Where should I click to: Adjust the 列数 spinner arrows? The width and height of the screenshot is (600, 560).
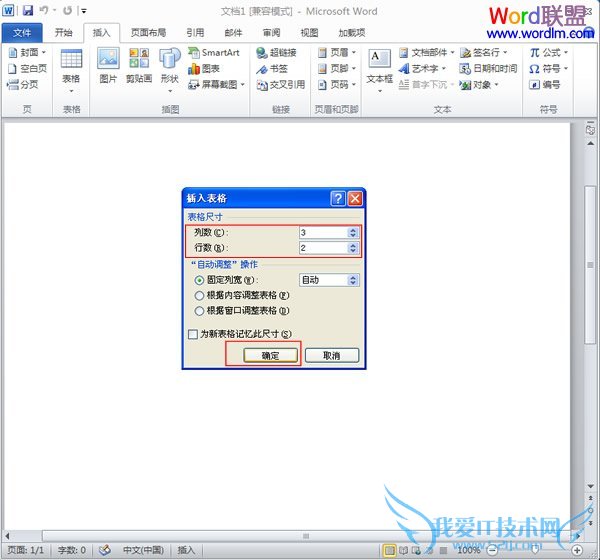click(x=353, y=232)
